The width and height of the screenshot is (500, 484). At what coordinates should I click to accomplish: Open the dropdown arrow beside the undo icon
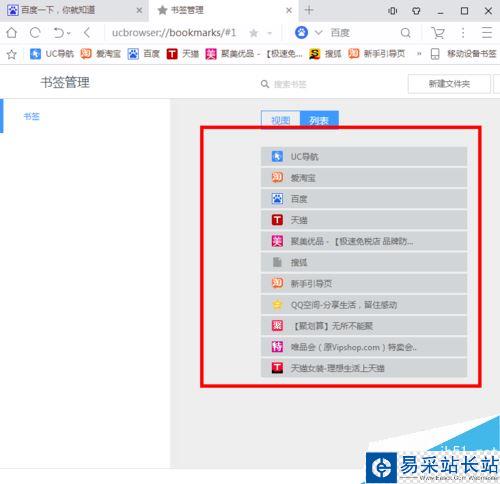tap(69, 33)
